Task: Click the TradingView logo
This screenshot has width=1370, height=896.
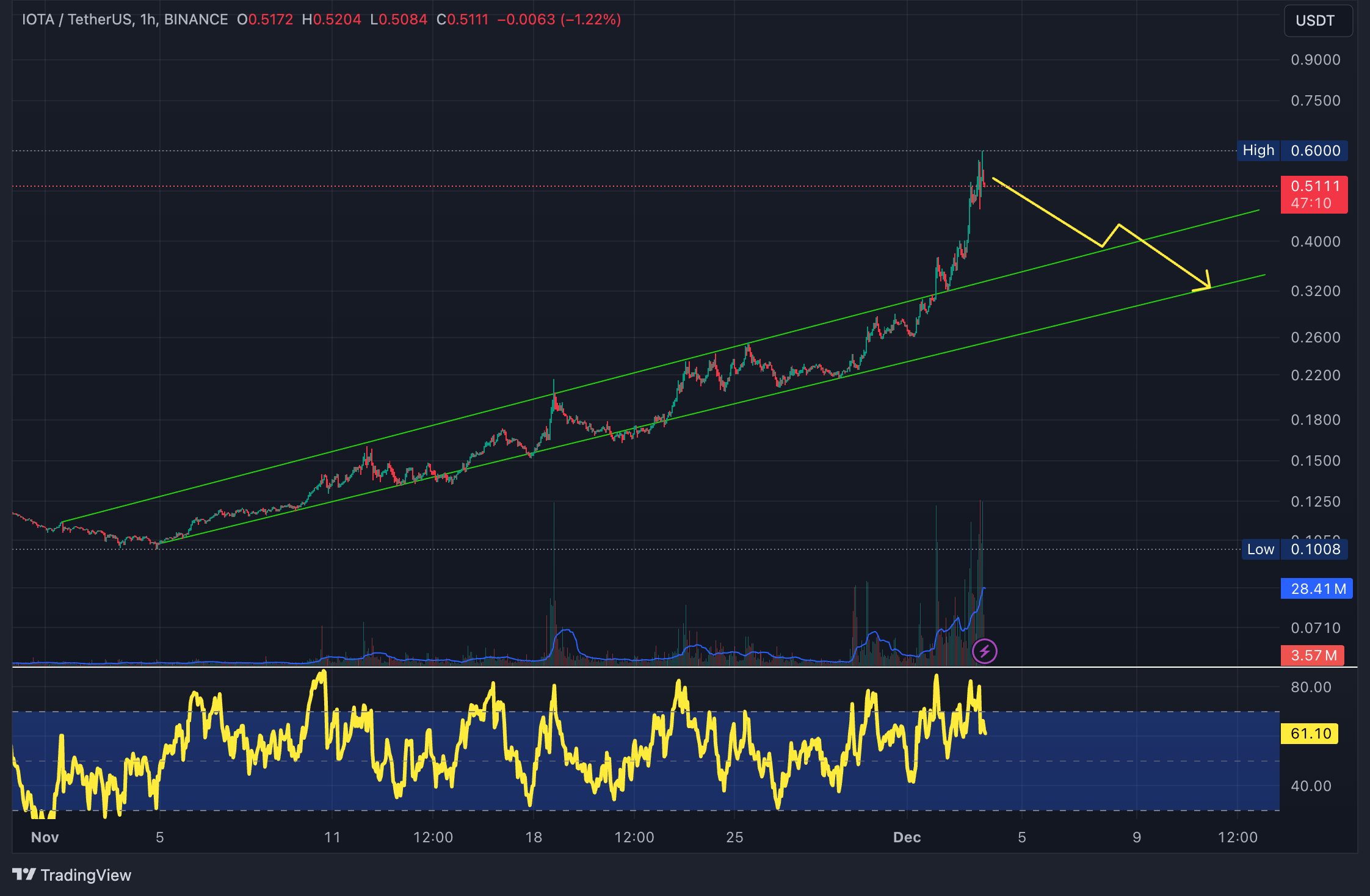Action: pos(72,875)
